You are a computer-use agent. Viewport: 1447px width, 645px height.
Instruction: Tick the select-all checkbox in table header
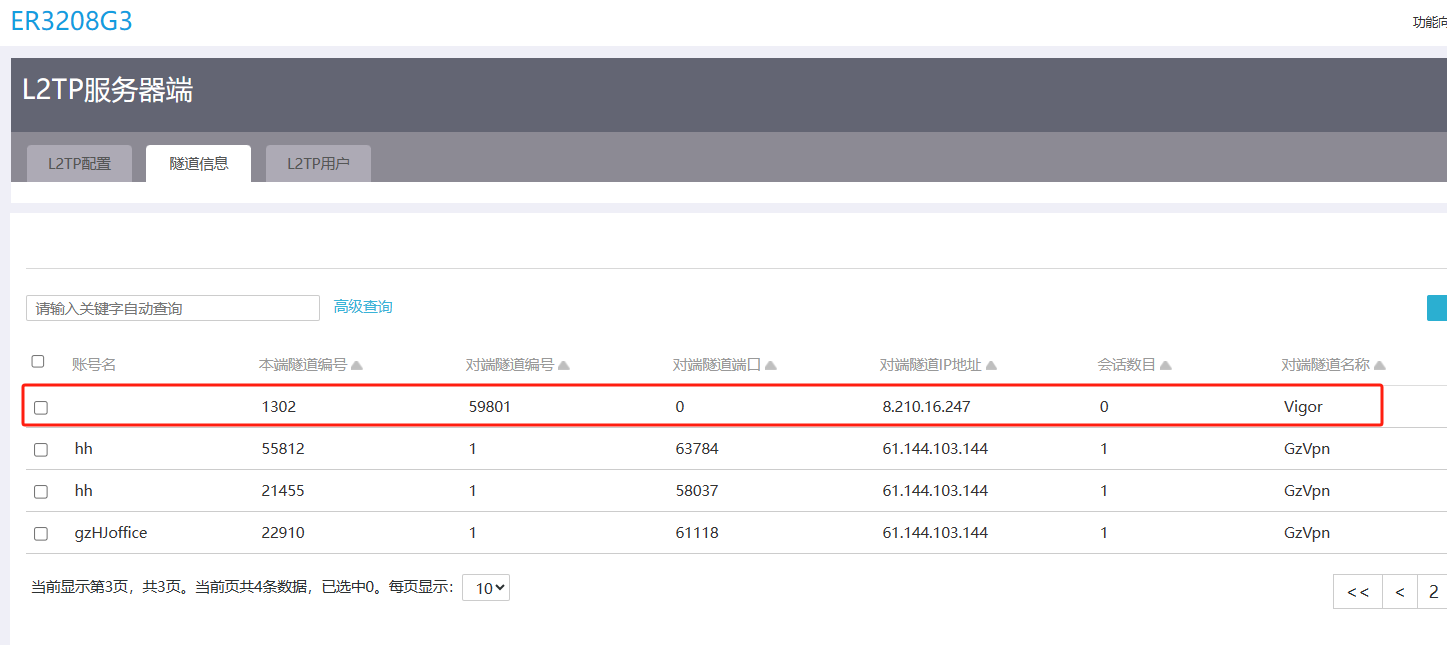[x=38, y=361]
